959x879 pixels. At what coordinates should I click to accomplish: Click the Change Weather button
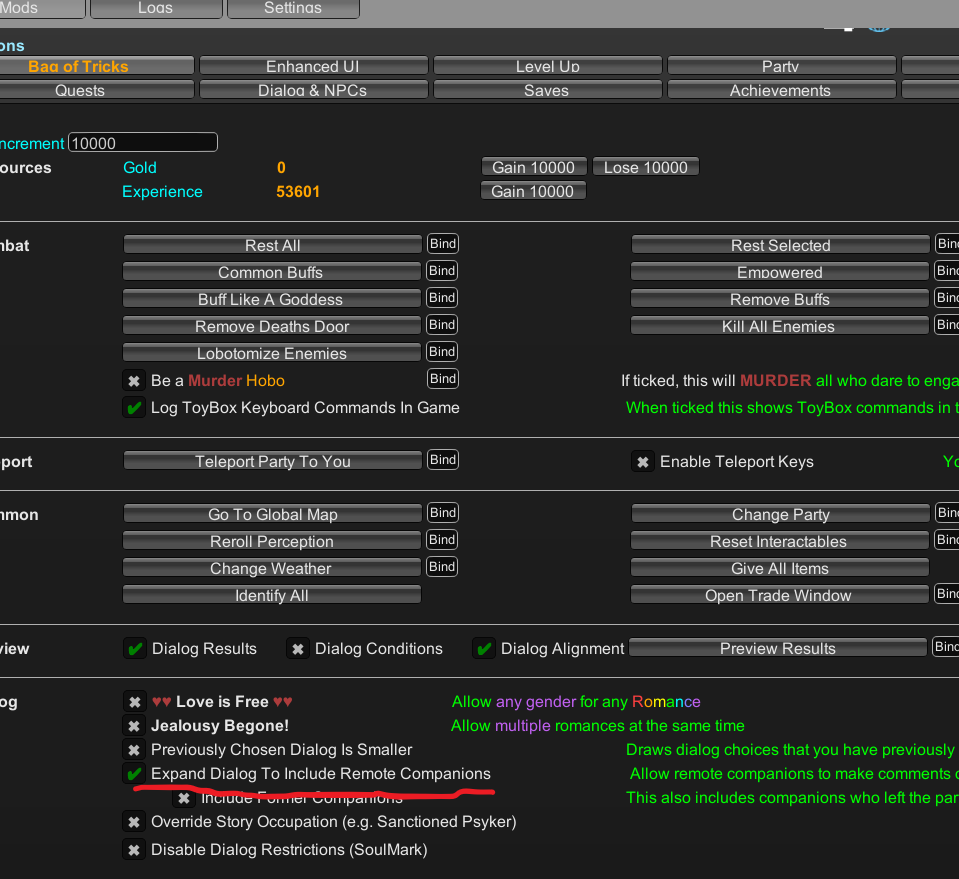pos(272,568)
